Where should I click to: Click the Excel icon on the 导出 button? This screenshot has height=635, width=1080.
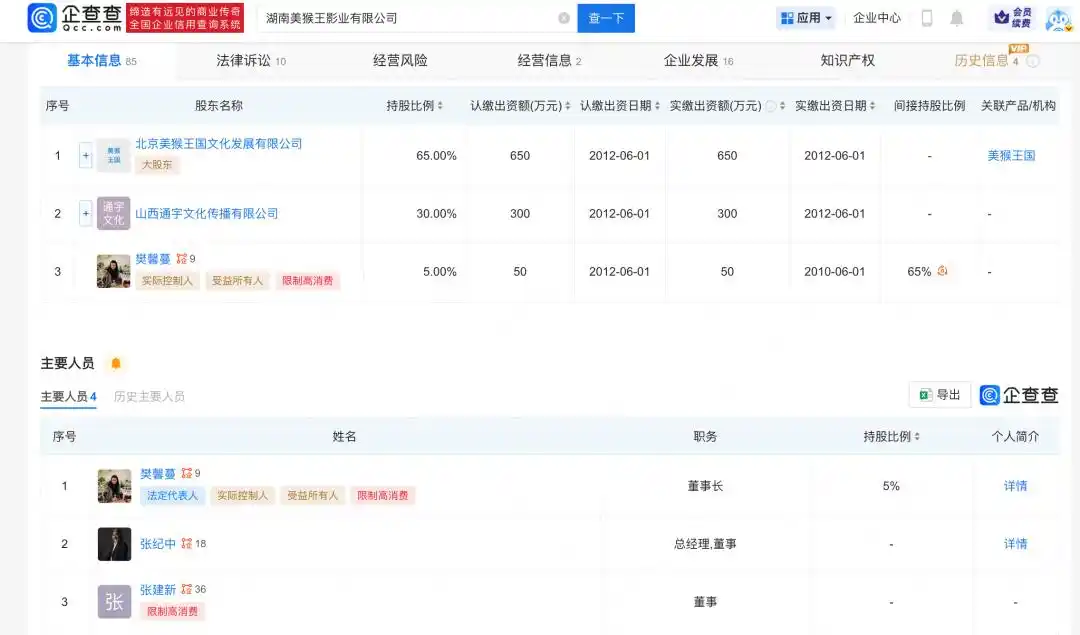pos(926,394)
